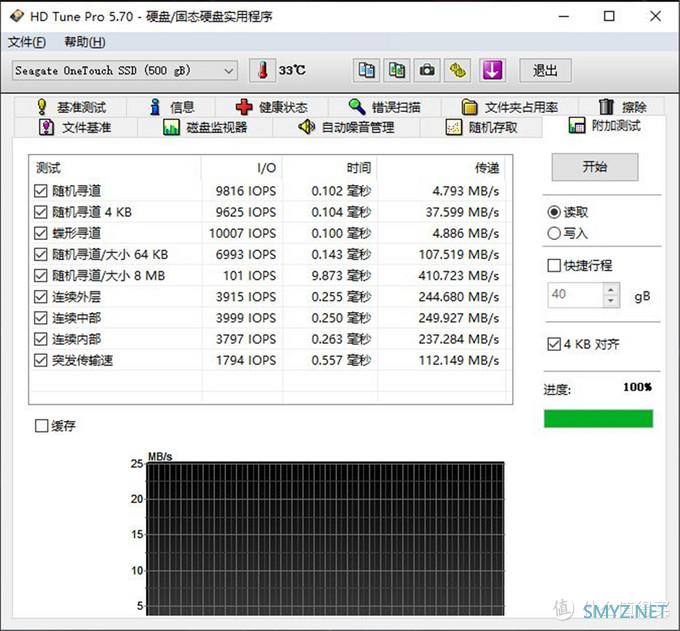Click the 249.927 MB/s transfer value
Image resolution: width=680 pixels, height=631 pixels.
click(x=458, y=318)
